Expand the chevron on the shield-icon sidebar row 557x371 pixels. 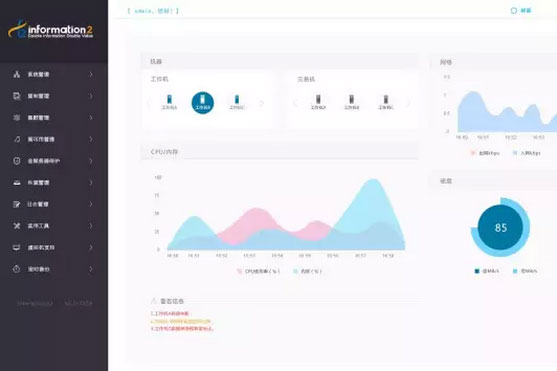(91, 161)
